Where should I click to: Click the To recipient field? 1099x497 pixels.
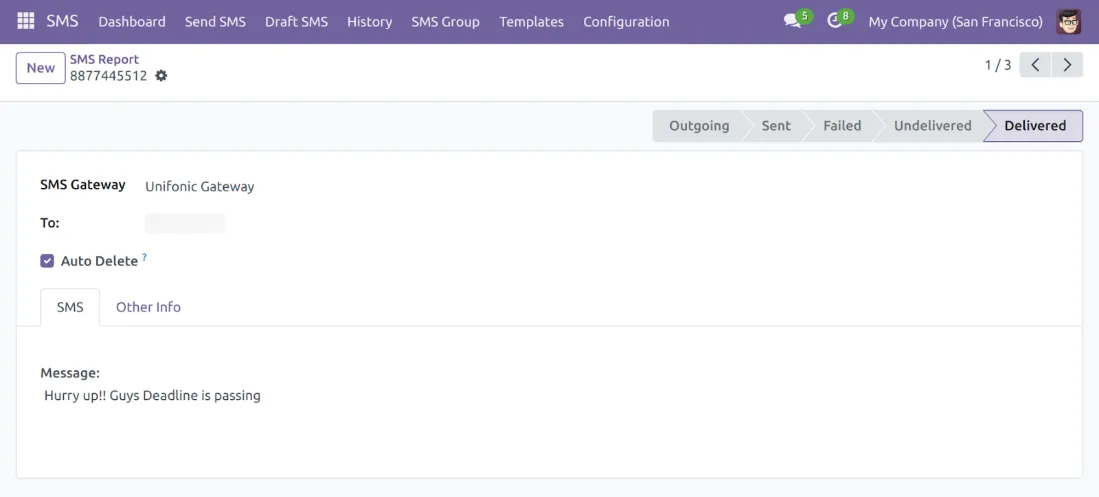185,224
